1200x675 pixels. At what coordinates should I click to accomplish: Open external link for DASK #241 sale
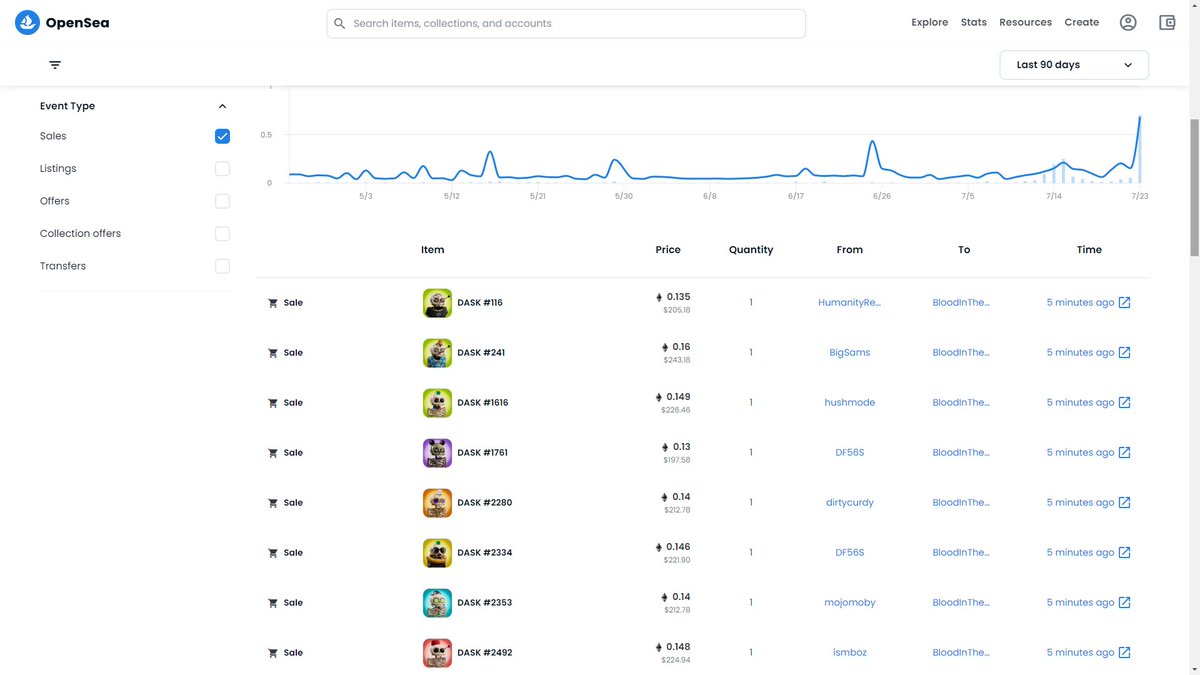[x=1124, y=352]
